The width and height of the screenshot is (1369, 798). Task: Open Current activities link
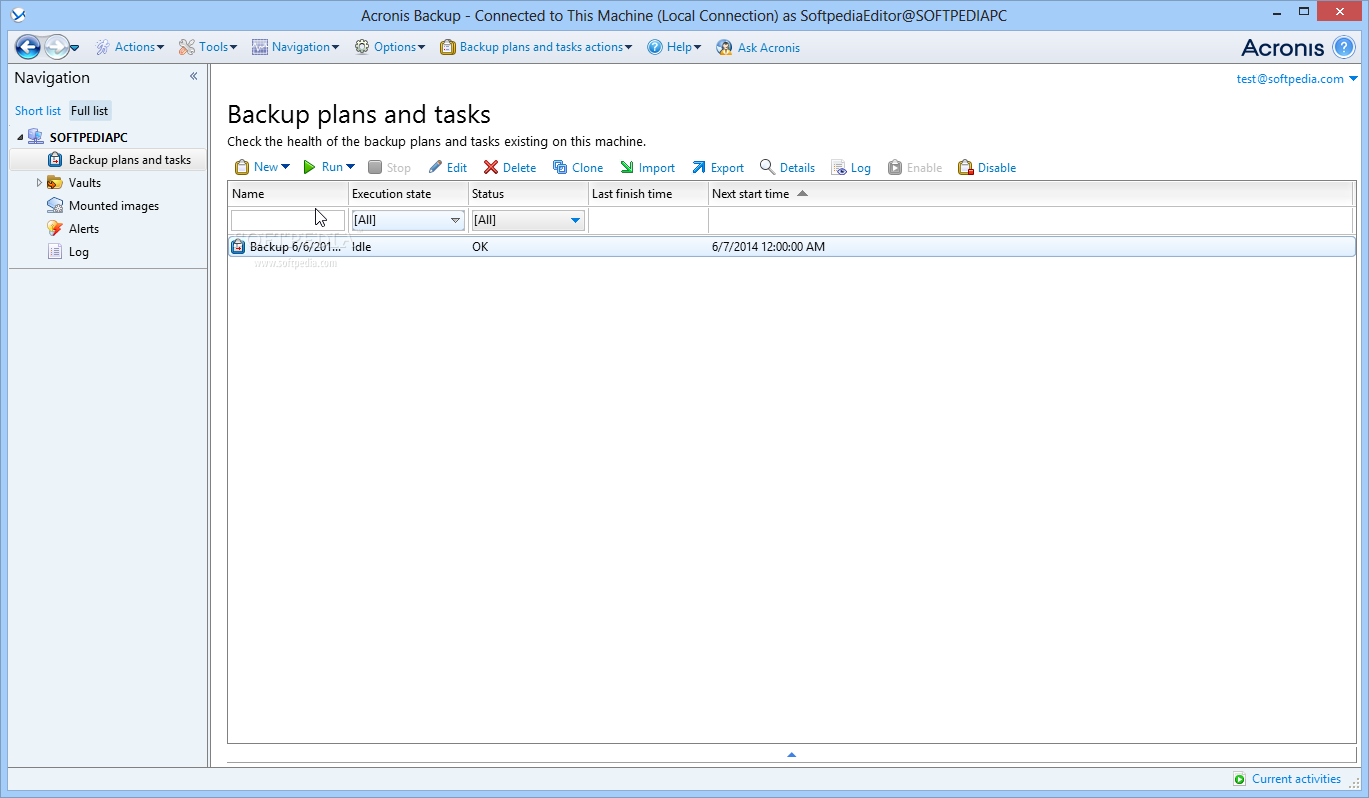1296,779
